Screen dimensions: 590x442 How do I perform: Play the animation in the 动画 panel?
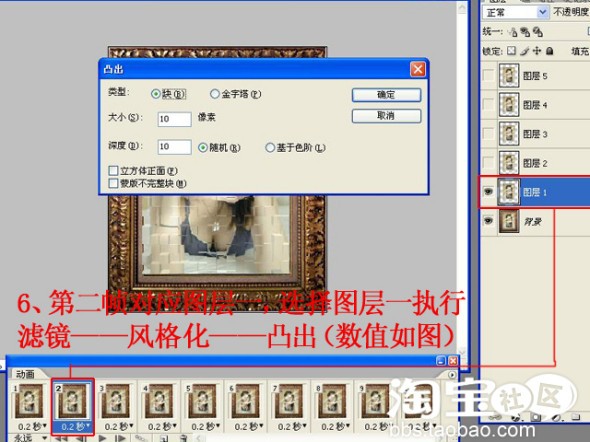[102, 438]
